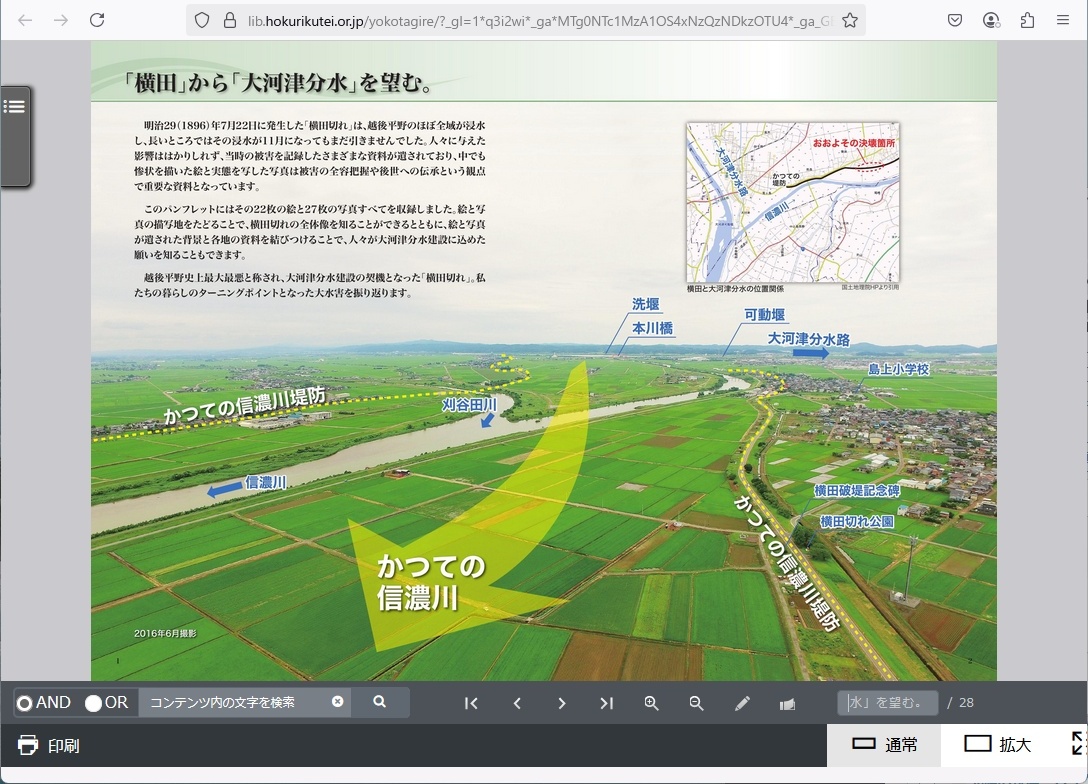Go to the previous page of the booklet
The height and width of the screenshot is (784, 1088).
pyautogui.click(x=517, y=704)
